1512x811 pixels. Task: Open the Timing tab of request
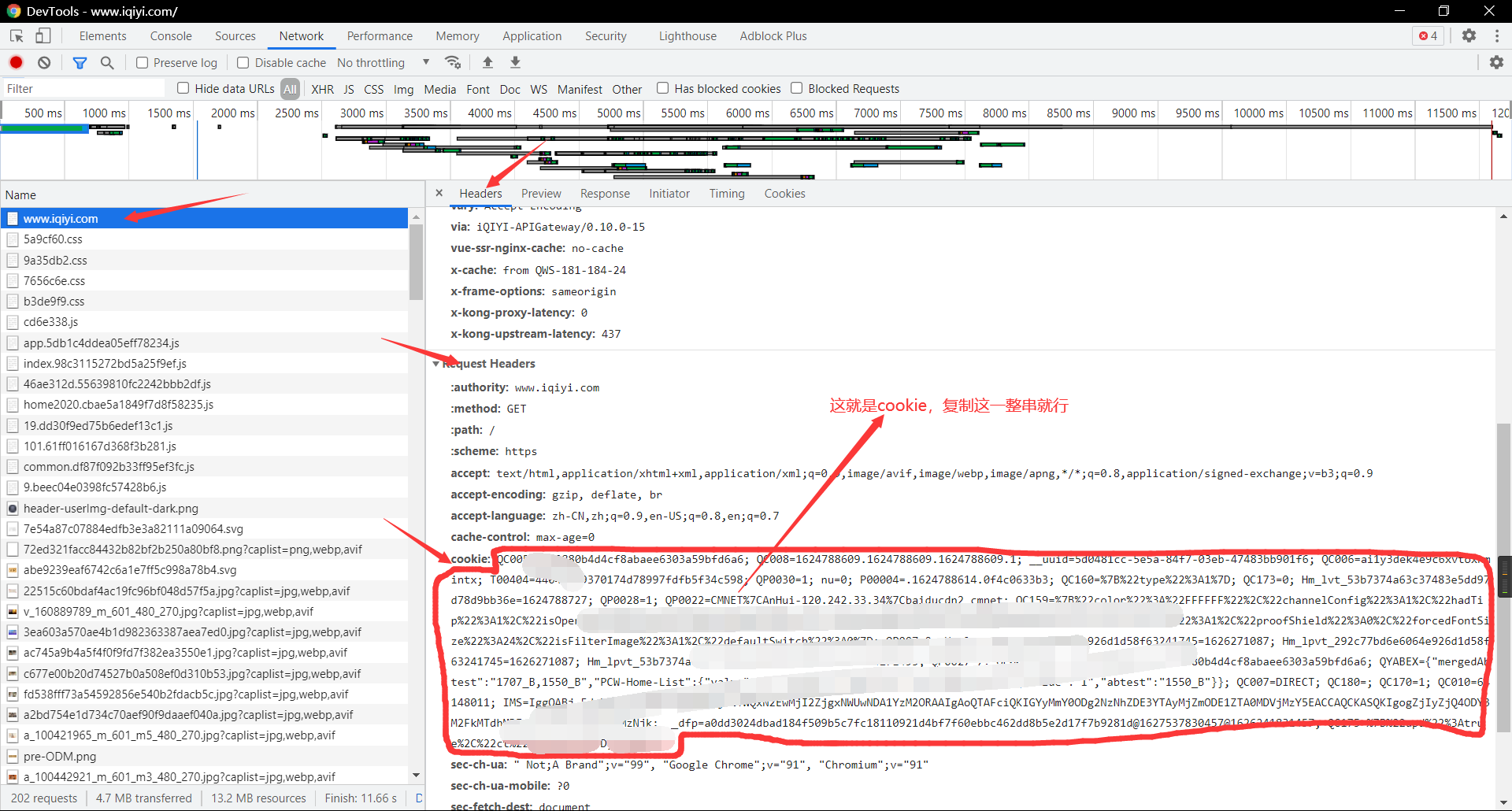point(727,193)
